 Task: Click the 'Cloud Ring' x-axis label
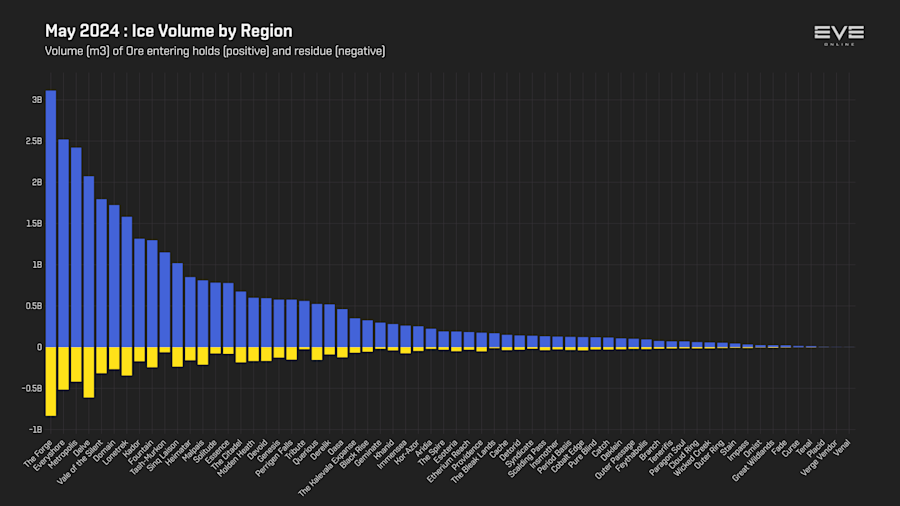coord(684,454)
